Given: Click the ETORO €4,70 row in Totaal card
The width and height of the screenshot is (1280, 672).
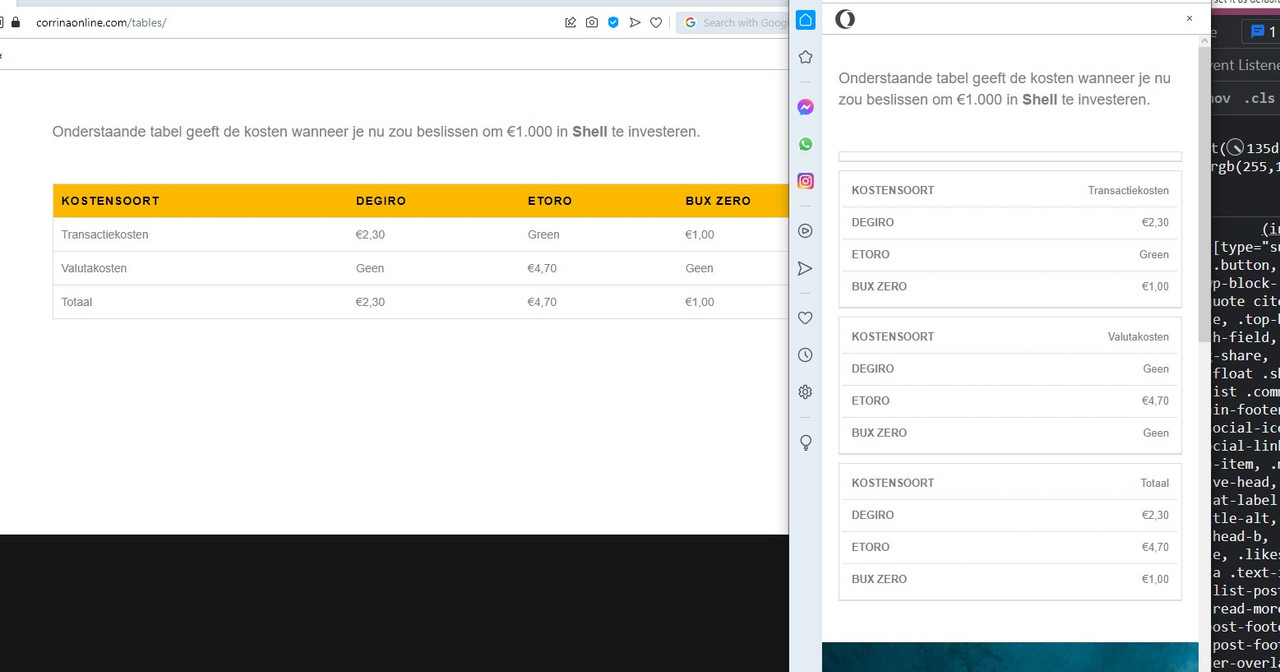Looking at the screenshot, I should 1010,547.
